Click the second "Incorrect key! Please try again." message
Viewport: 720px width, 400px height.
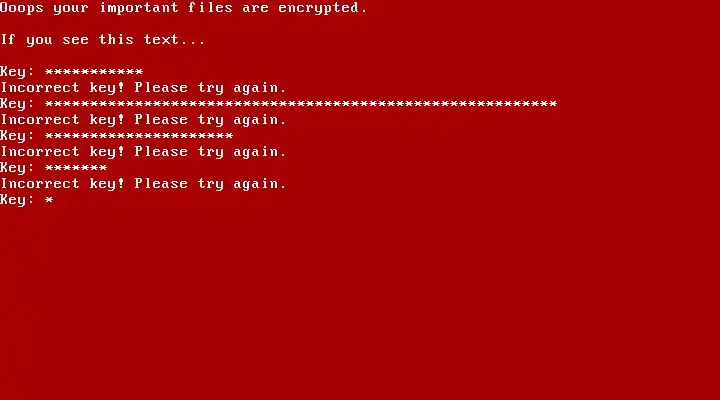(143, 120)
